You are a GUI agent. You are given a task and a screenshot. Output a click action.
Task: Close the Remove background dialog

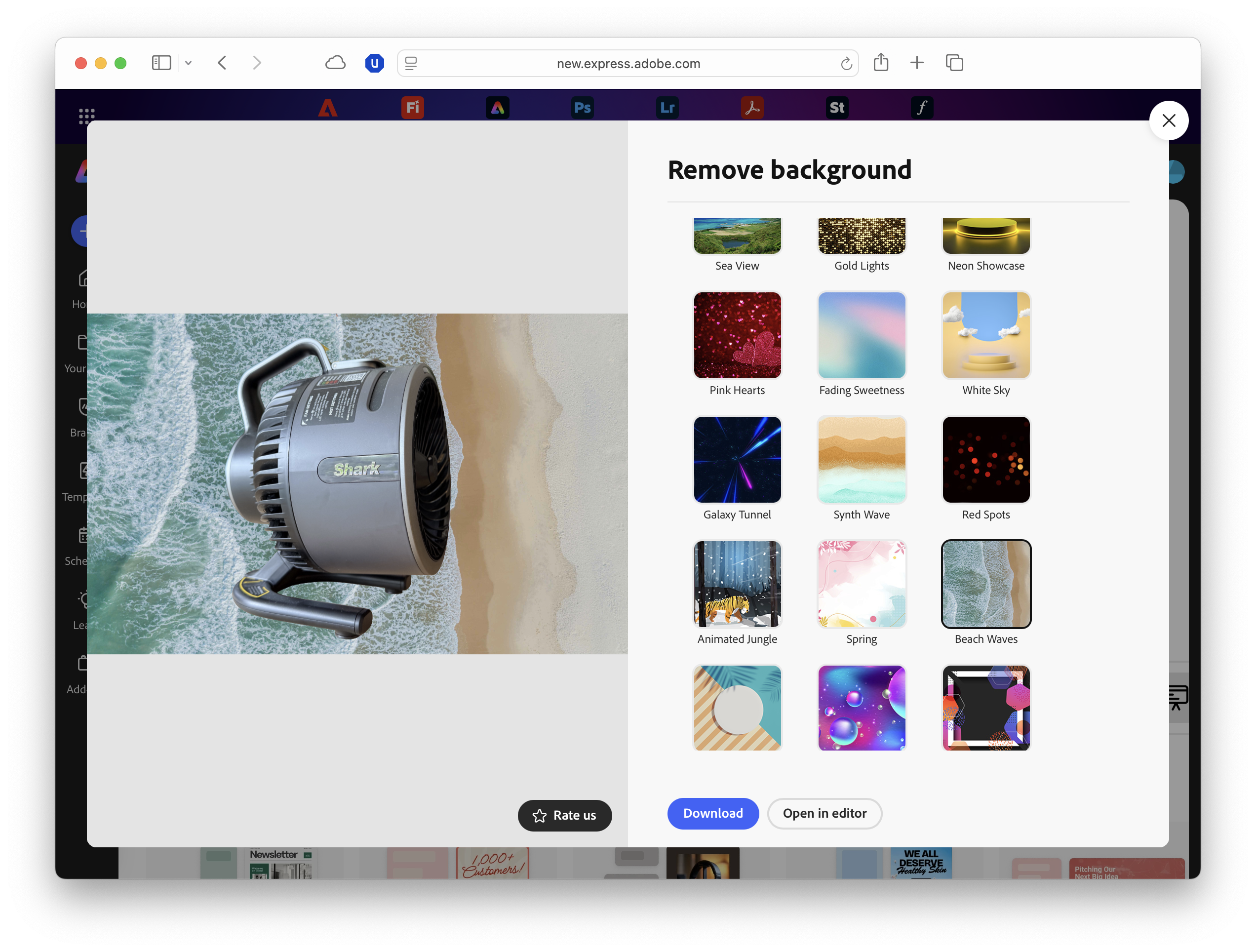pos(1169,120)
